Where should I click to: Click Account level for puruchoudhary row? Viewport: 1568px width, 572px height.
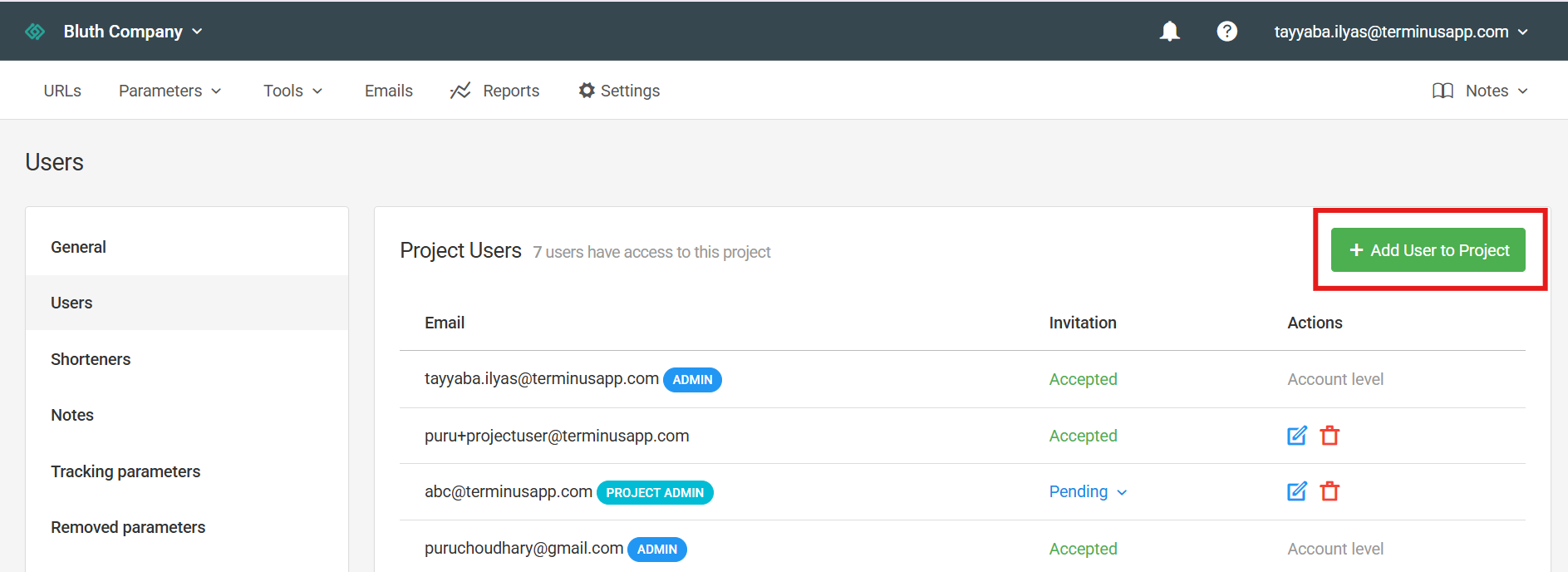pyautogui.click(x=1335, y=549)
